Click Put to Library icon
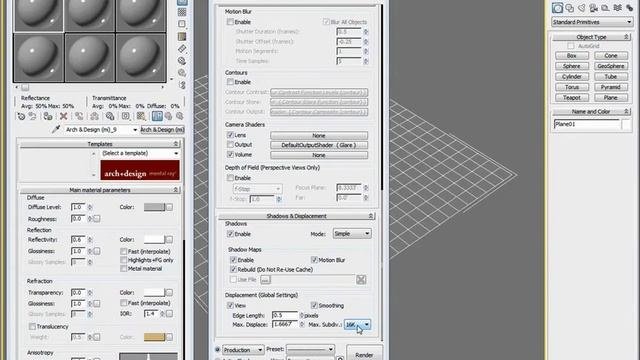 [x=110, y=116]
